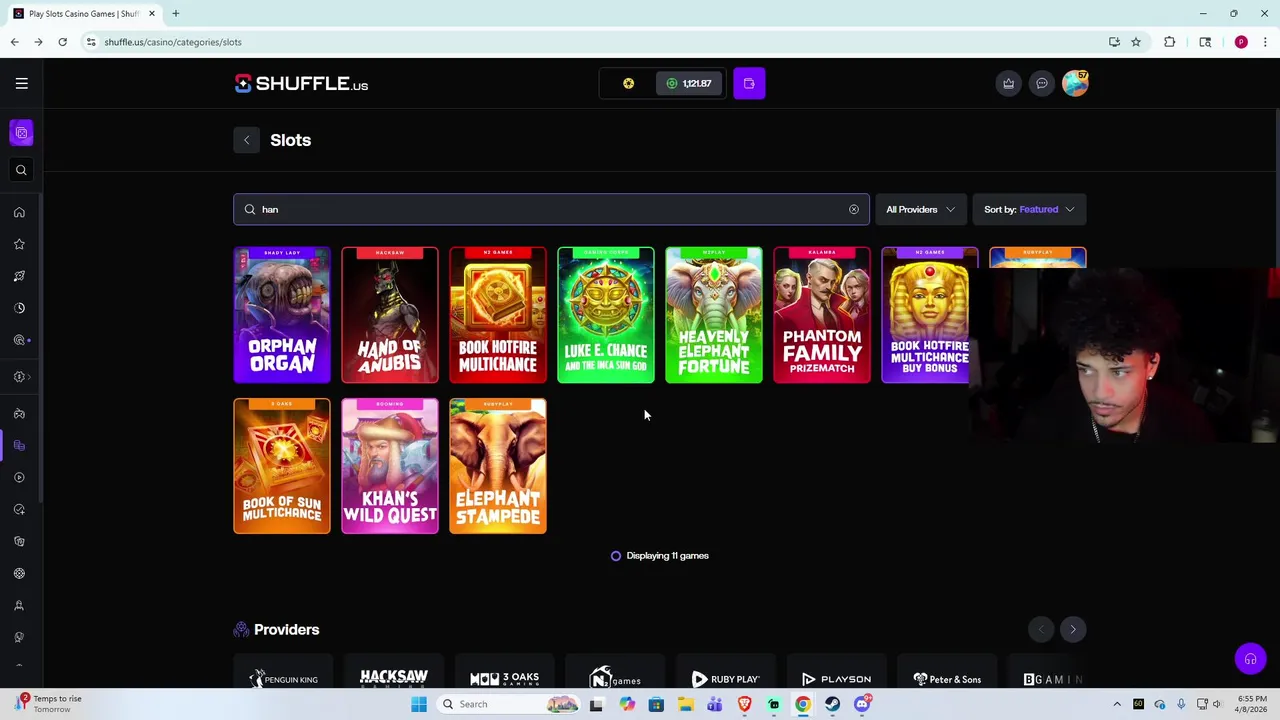
Task: Reload the page in the browser
Action: click(62, 42)
